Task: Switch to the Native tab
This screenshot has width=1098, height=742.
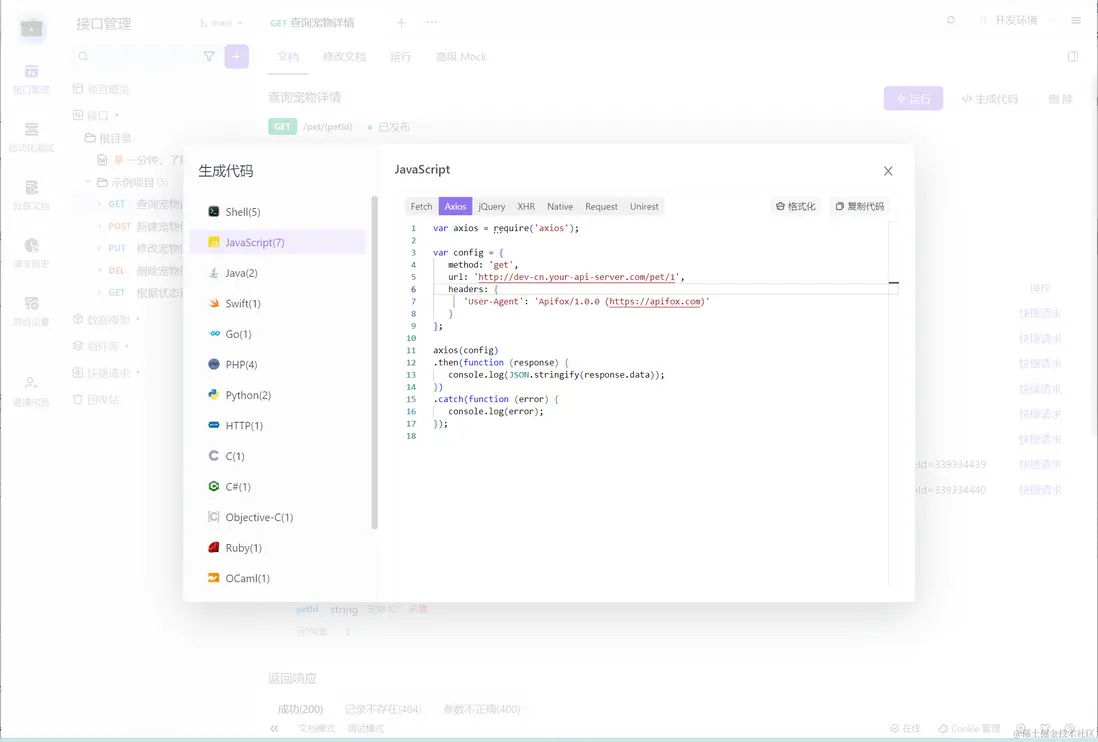Action: click(560, 206)
